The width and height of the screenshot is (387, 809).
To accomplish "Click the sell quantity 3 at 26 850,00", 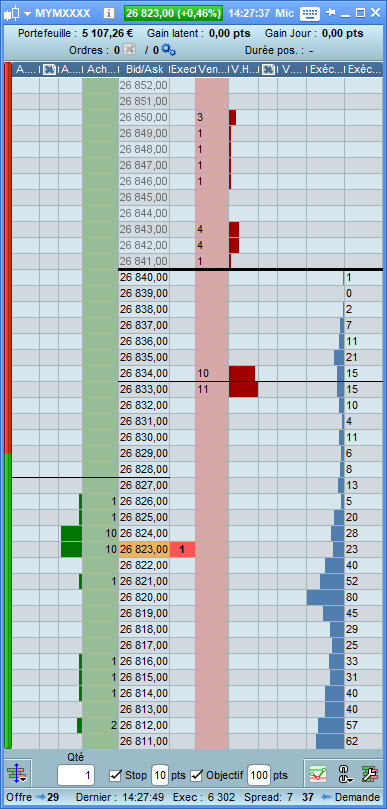I will pos(212,117).
